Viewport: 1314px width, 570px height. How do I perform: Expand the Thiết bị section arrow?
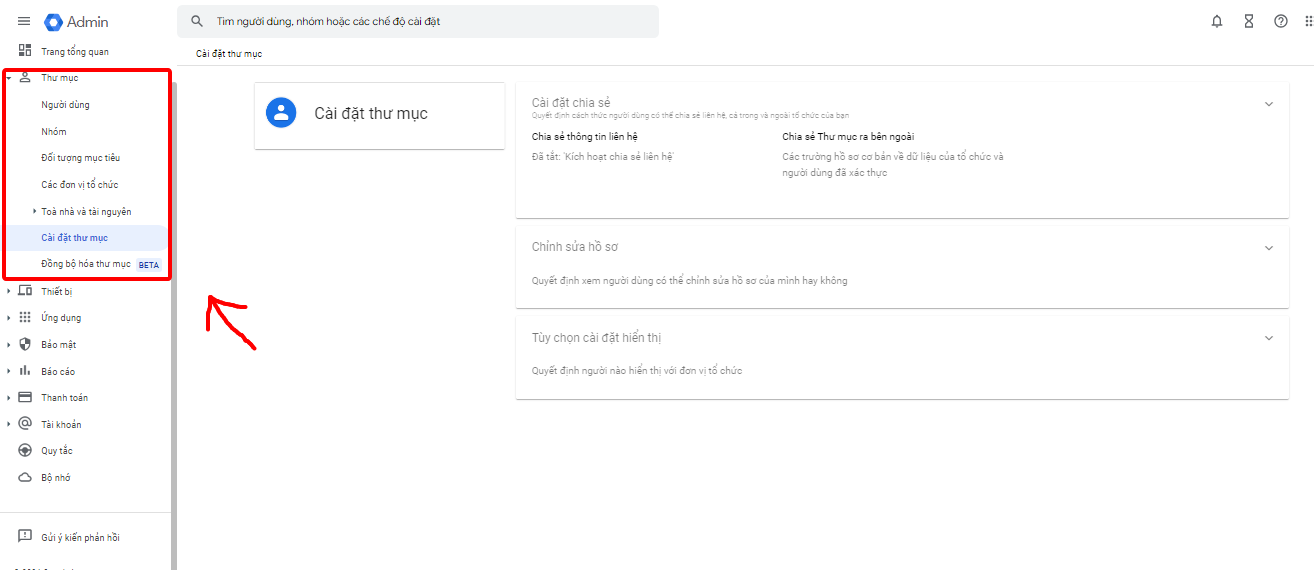pos(9,291)
